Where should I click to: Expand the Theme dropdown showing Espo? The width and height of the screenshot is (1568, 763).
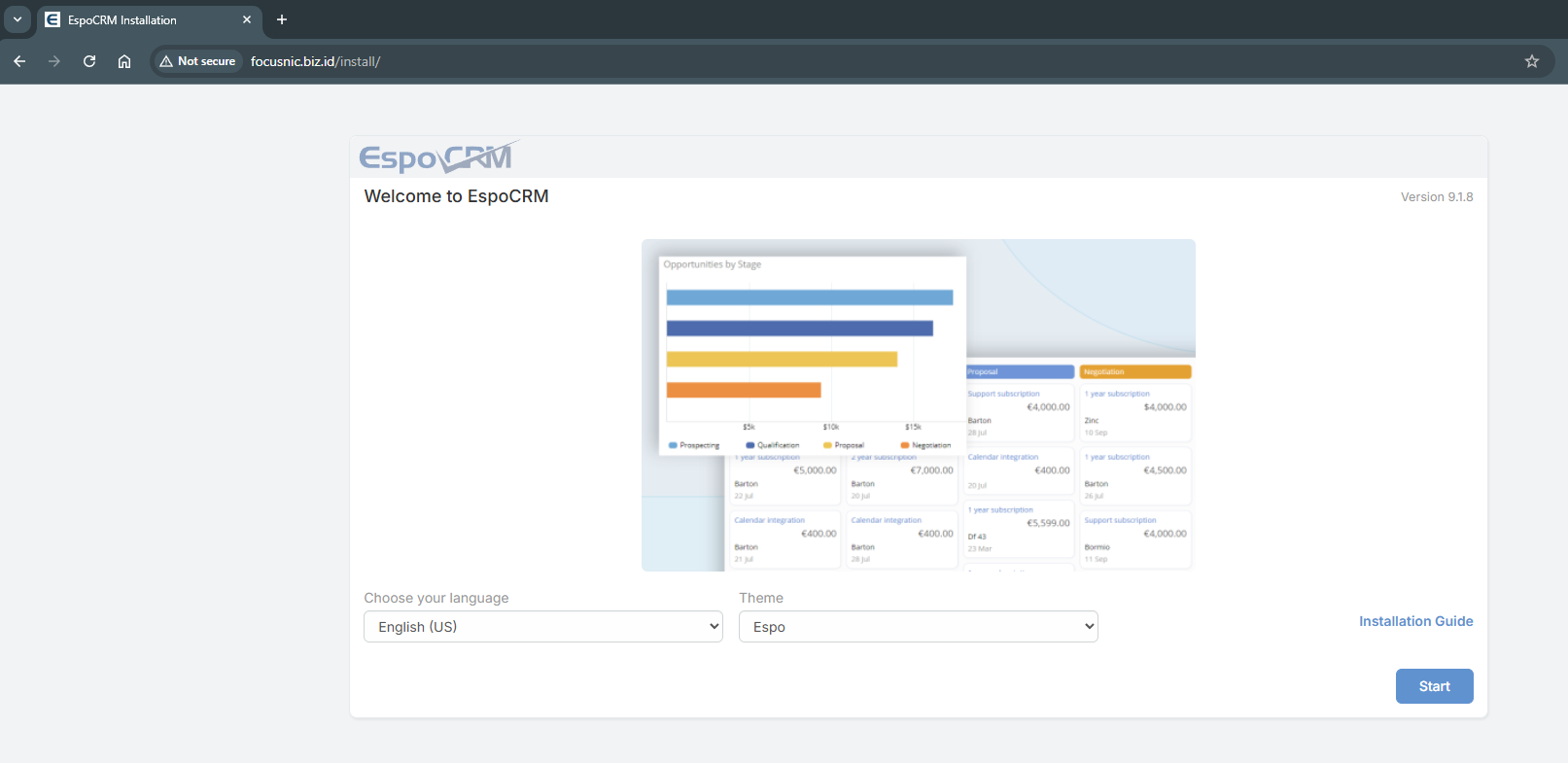pos(918,627)
